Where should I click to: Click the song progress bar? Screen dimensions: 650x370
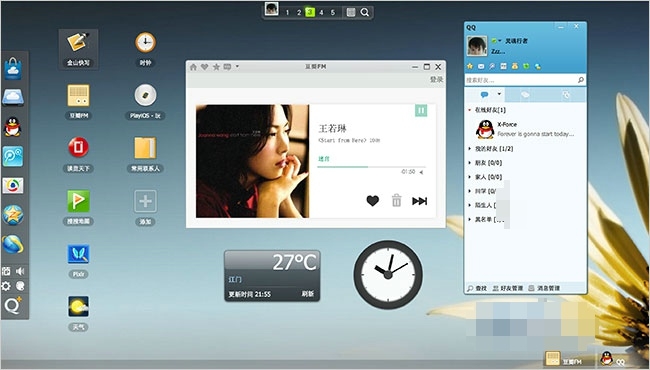(x=371, y=167)
